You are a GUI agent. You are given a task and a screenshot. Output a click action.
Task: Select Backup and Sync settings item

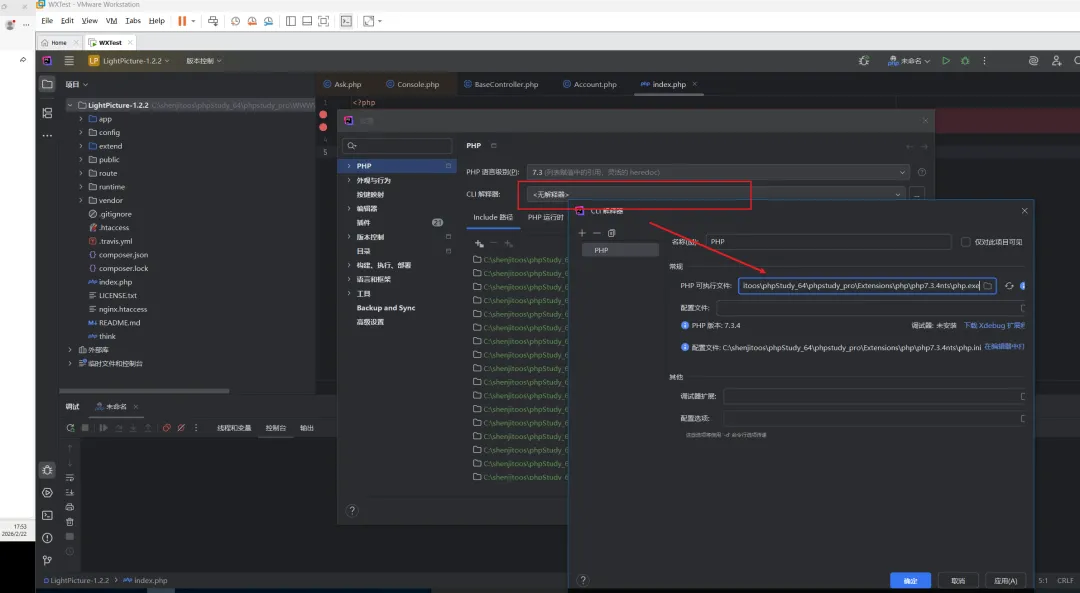tap(386, 308)
